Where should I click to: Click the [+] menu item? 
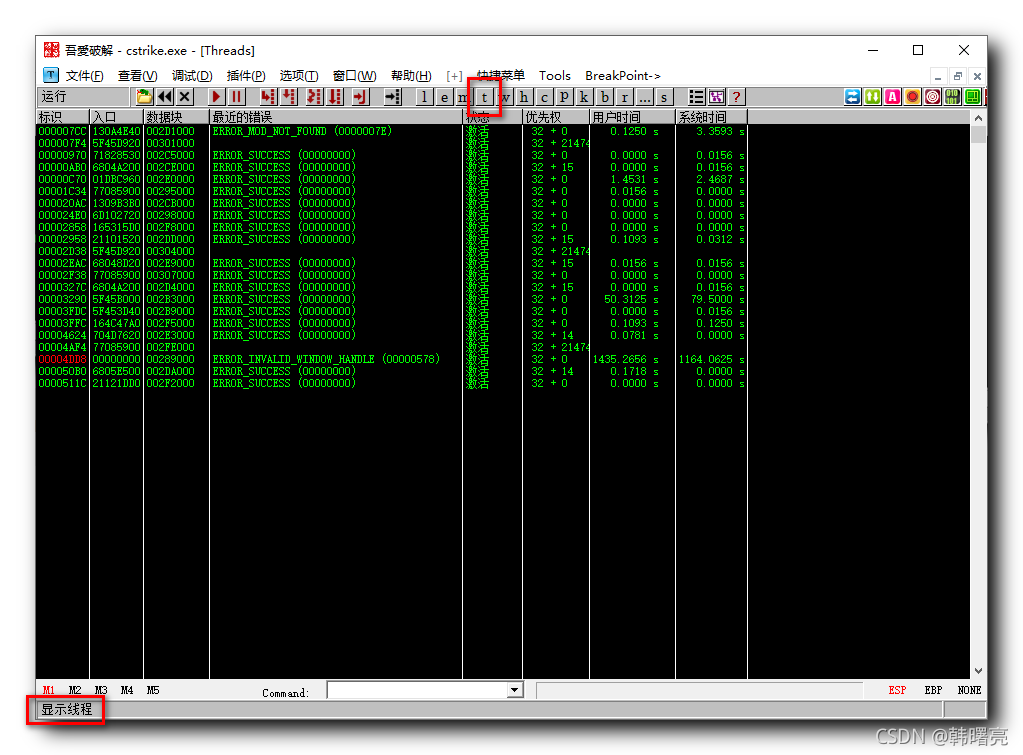click(x=454, y=76)
